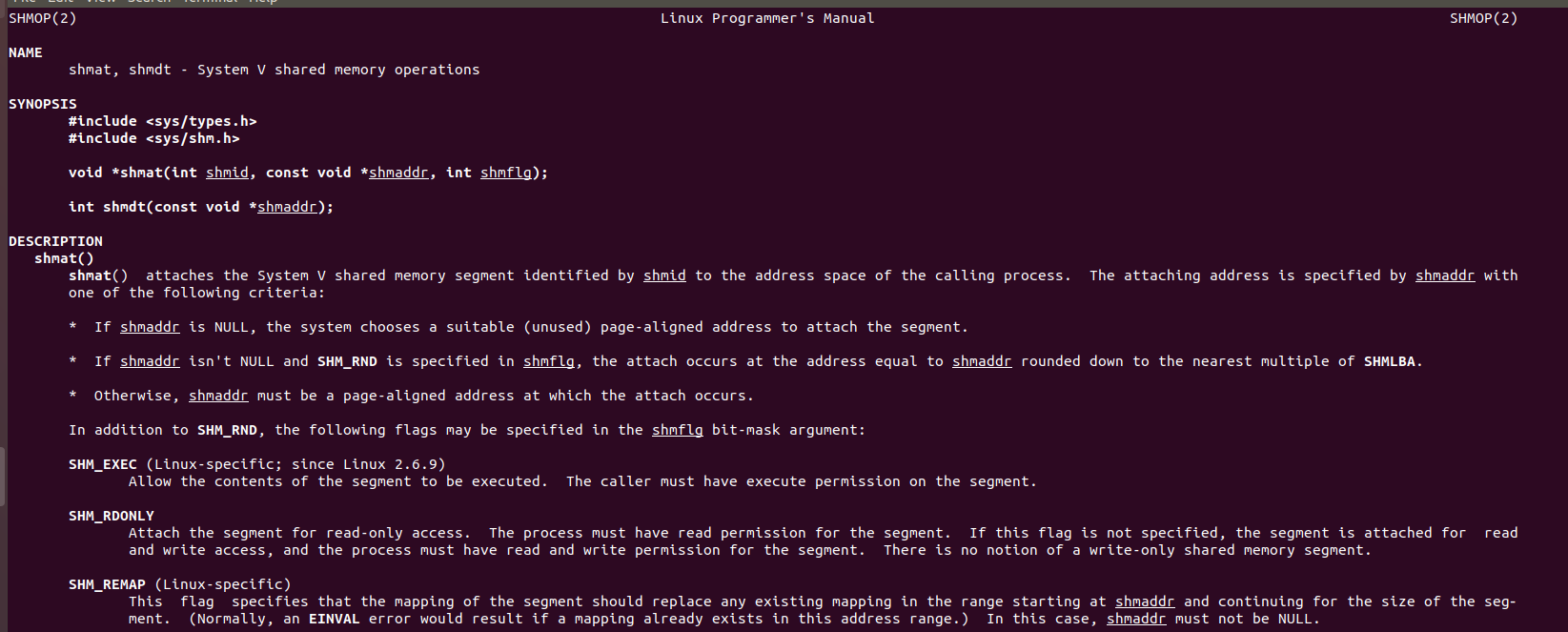Click the #include <sys/types.h> line
This screenshot has width=1568, height=632.
coord(163,121)
